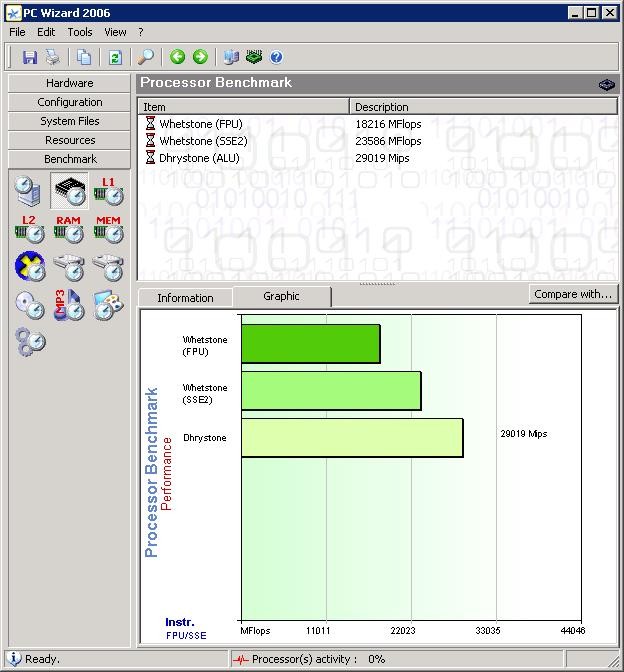Select the CD/DVD disc benchmark icon
Image resolution: width=624 pixels, height=672 pixels.
point(30,305)
